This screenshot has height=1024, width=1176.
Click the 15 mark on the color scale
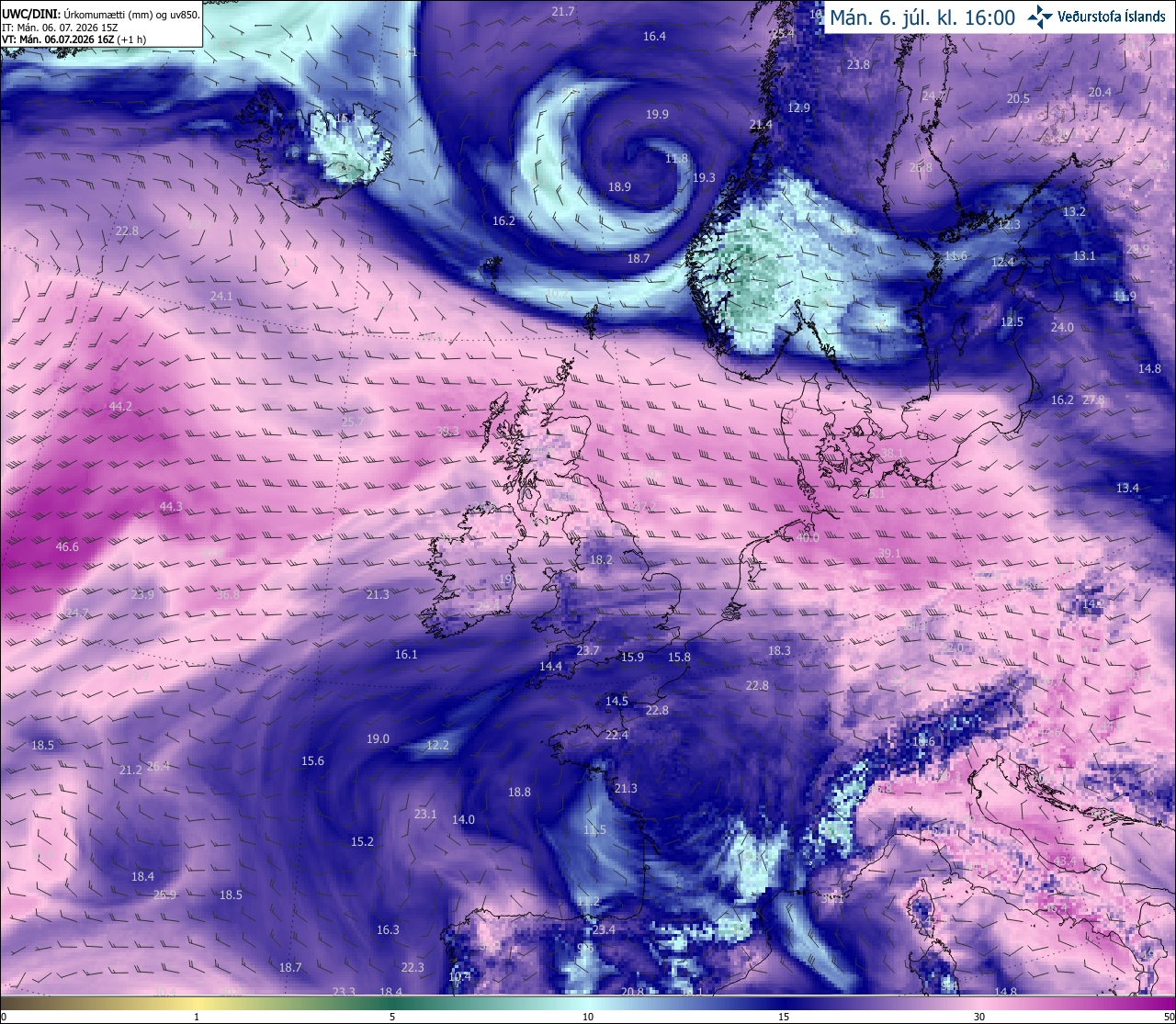coord(784,1017)
